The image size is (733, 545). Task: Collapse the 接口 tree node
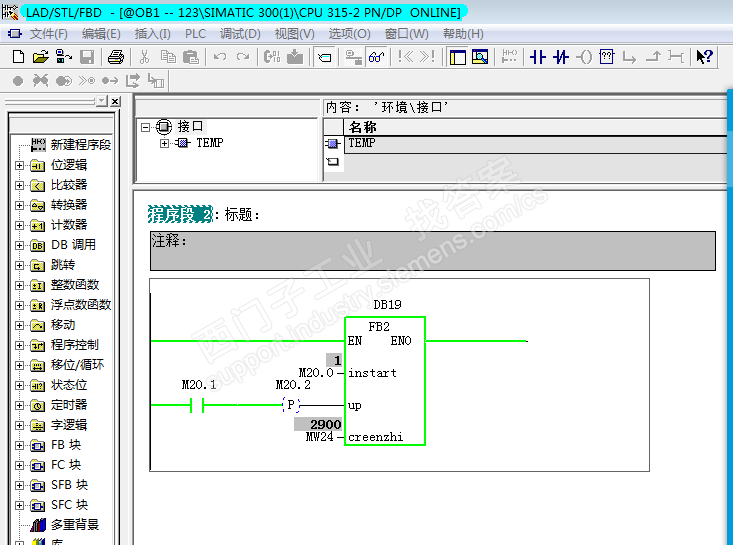click(x=145, y=127)
